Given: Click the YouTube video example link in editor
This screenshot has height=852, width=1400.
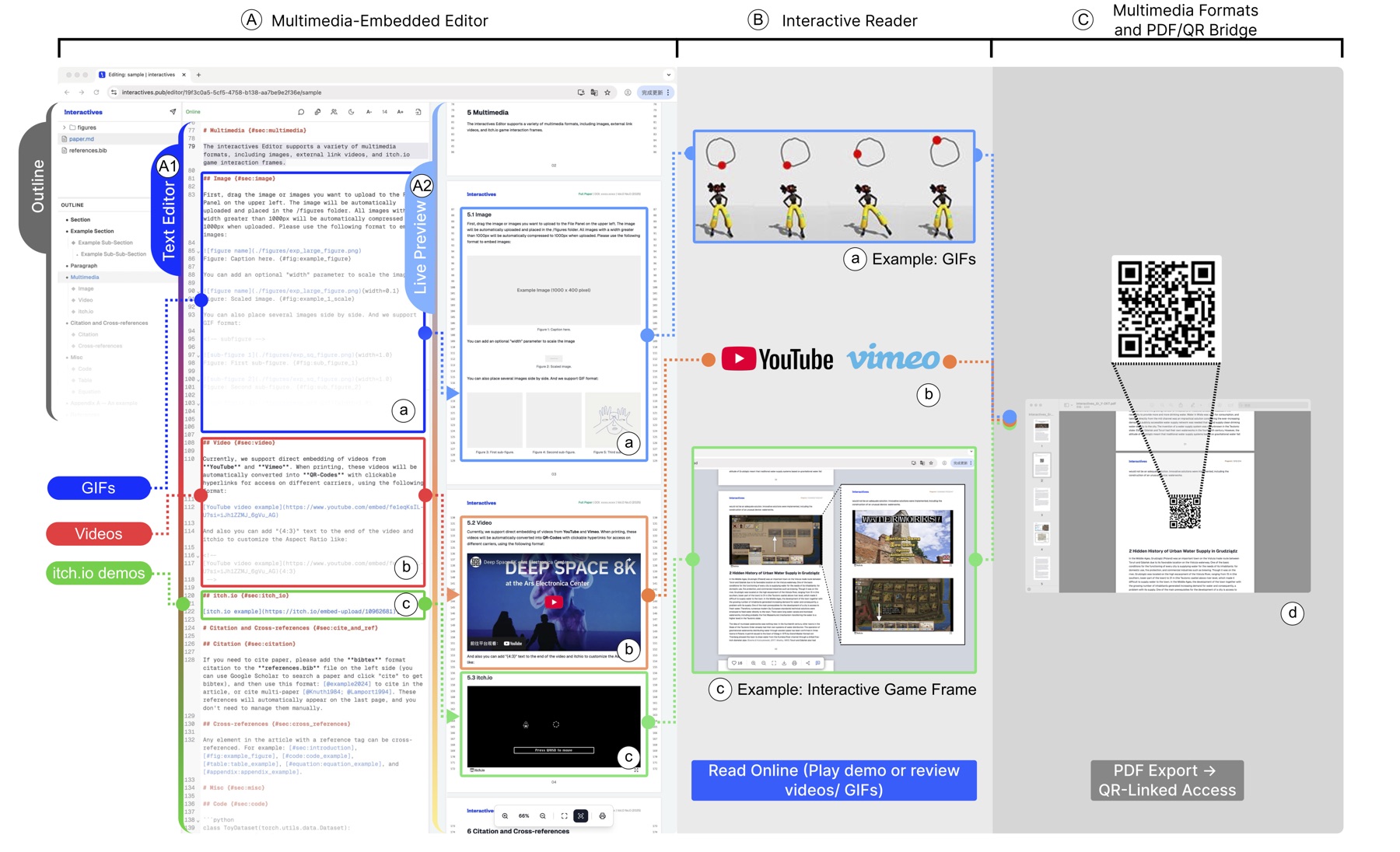Looking at the screenshot, I should click(313, 511).
